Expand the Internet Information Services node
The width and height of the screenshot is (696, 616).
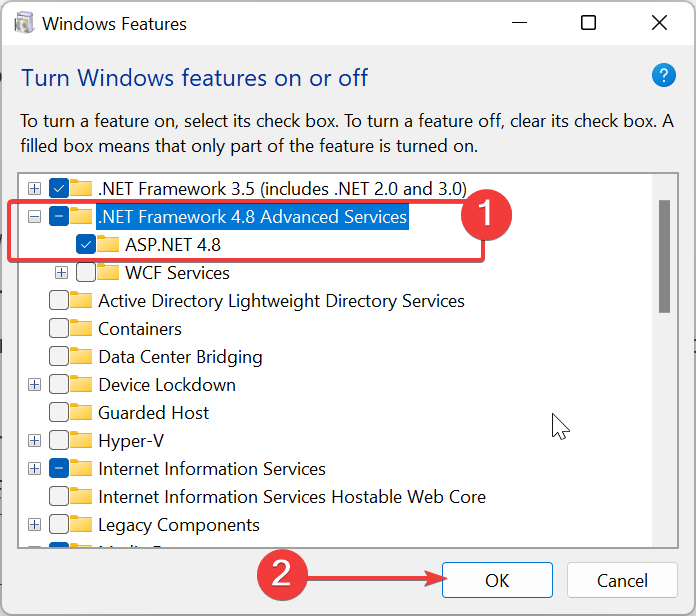[35, 469]
